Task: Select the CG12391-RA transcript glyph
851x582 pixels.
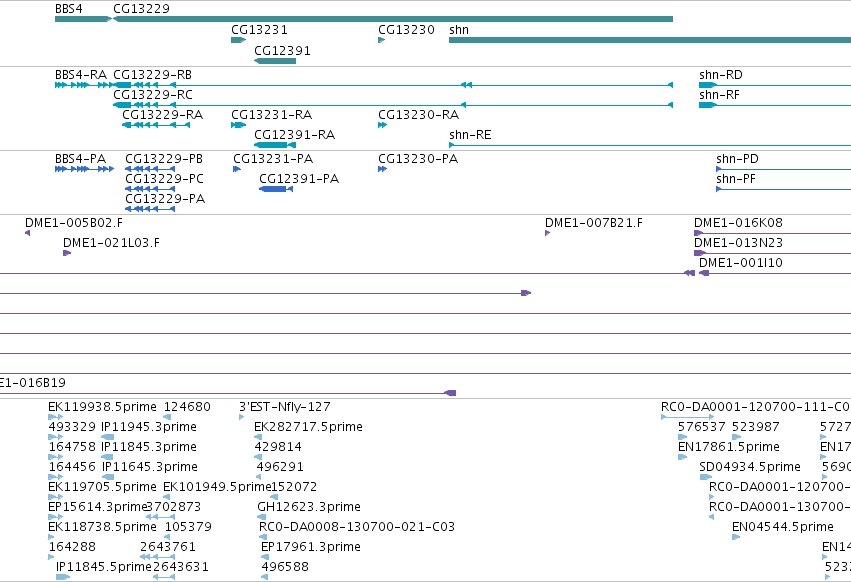Action: click(x=275, y=145)
